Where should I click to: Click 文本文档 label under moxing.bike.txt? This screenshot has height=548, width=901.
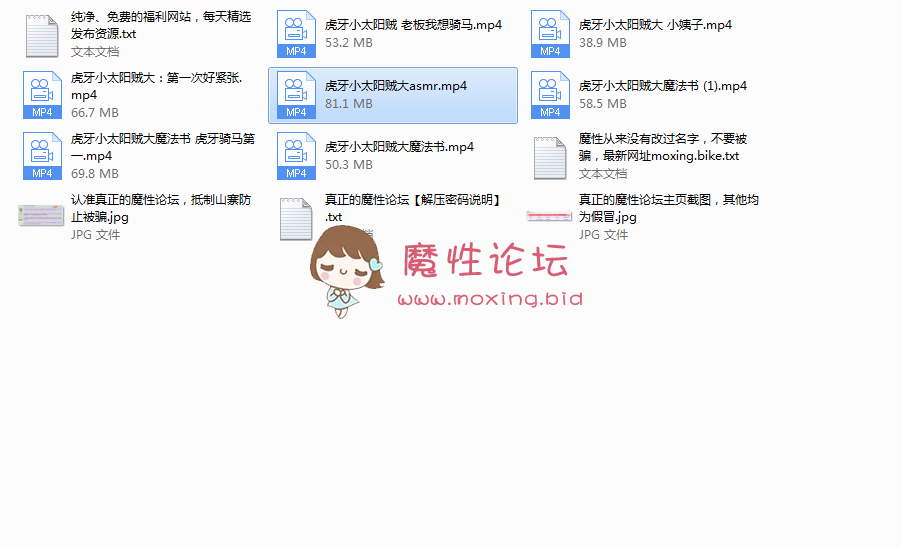point(603,173)
